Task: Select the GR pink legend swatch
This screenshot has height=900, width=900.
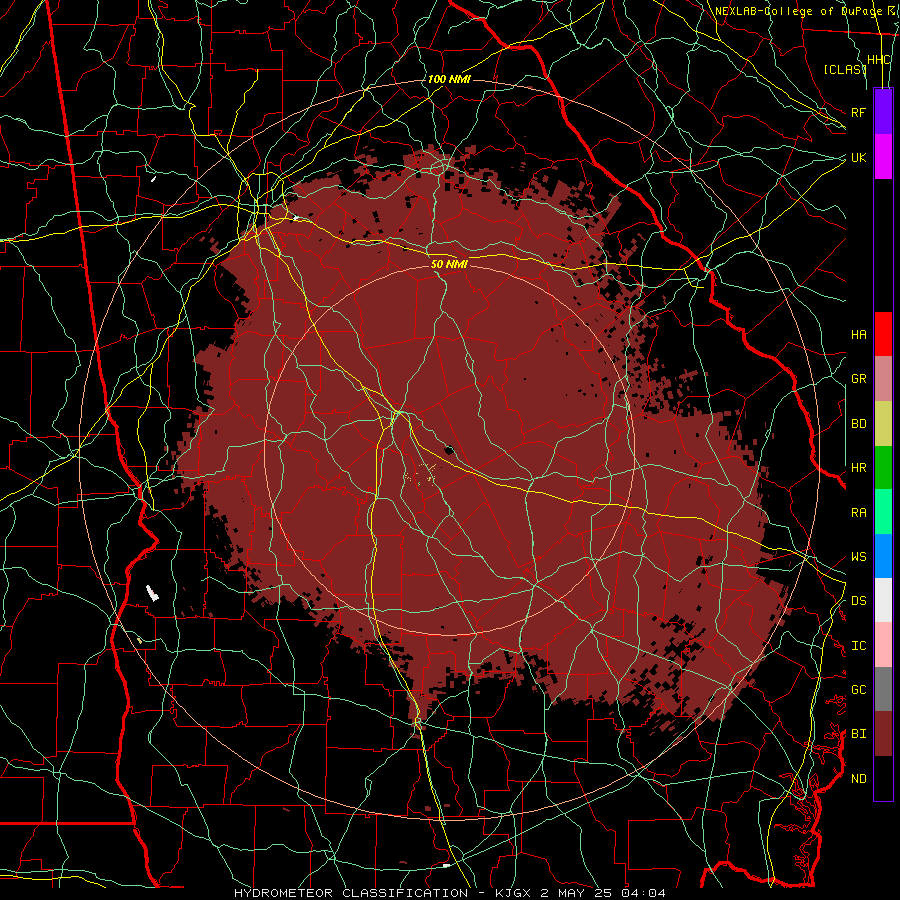Action: [883, 379]
